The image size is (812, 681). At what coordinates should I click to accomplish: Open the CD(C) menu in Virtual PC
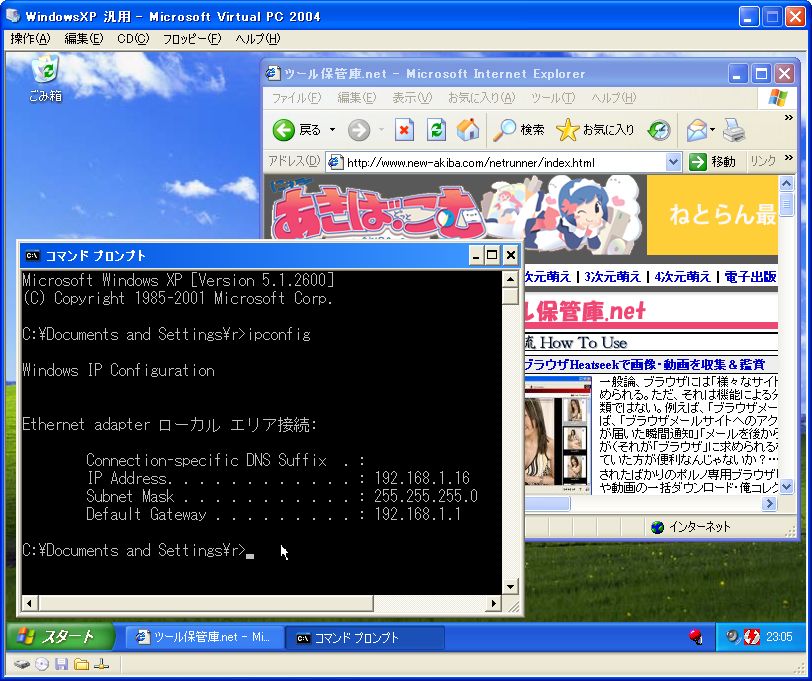coord(133,39)
